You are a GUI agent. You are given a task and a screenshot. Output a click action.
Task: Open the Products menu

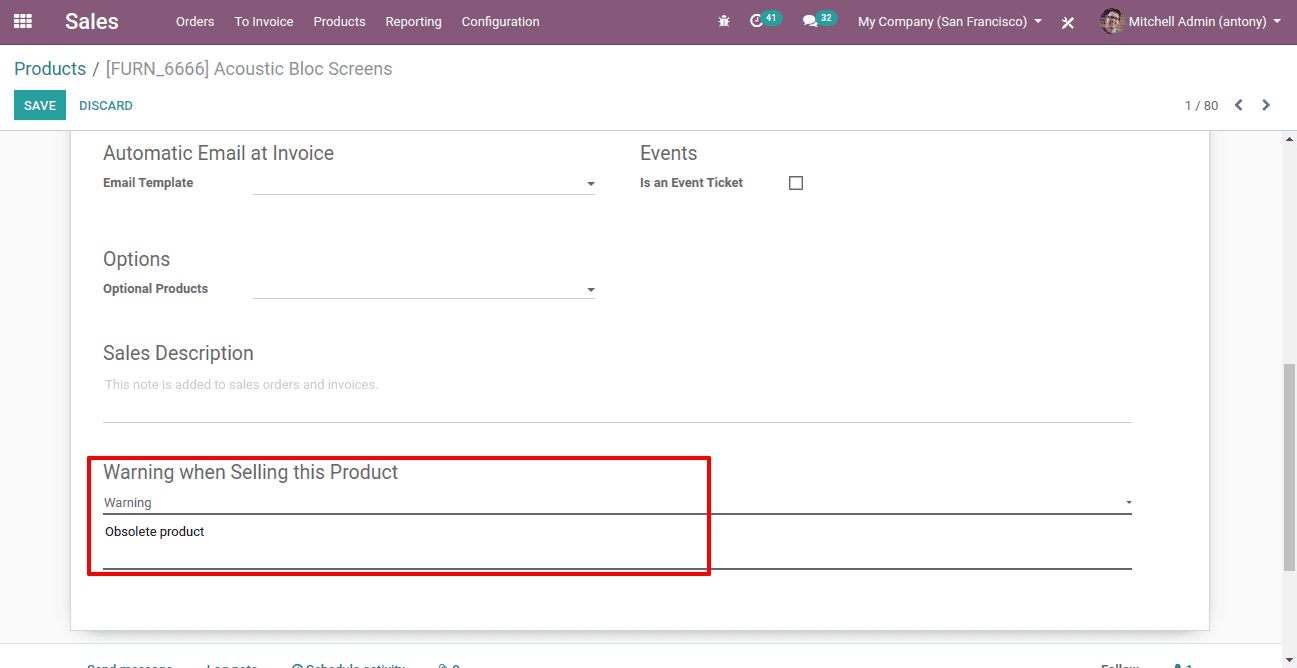(x=339, y=21)
